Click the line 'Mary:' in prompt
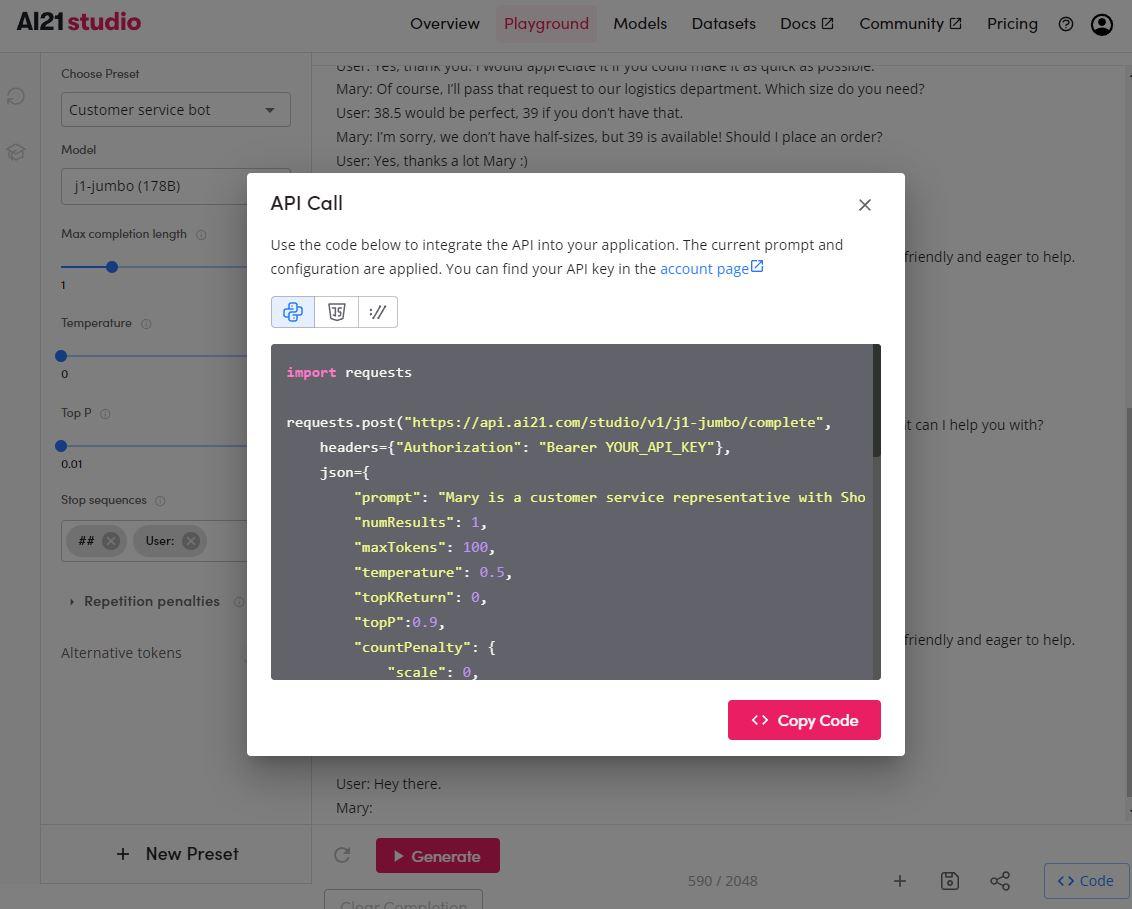 click(x=354, y=808)
